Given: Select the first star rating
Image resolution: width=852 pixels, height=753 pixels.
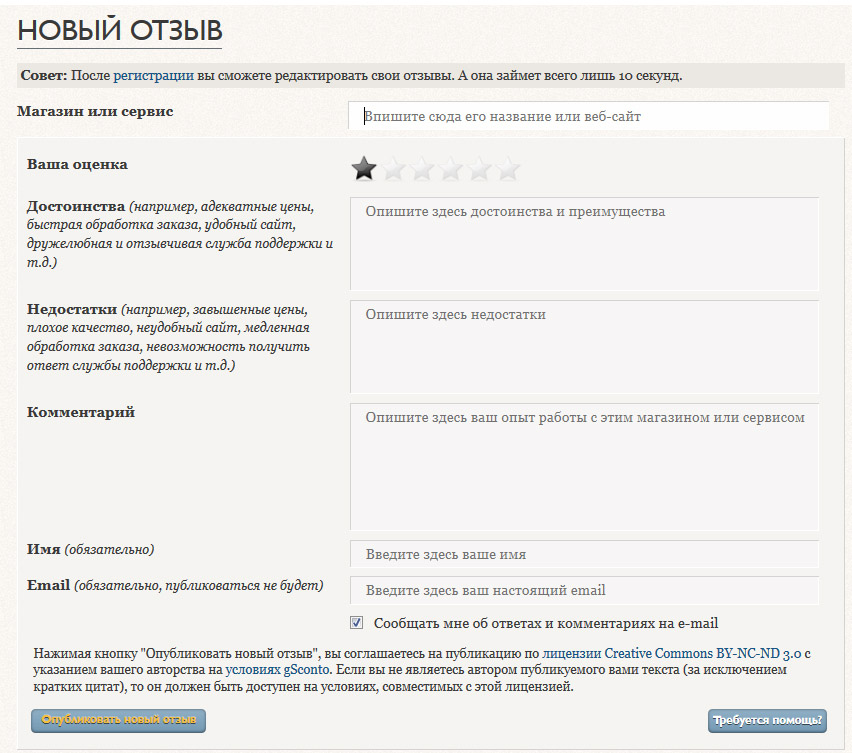Looking at the screenshot, I should point(364,169).
